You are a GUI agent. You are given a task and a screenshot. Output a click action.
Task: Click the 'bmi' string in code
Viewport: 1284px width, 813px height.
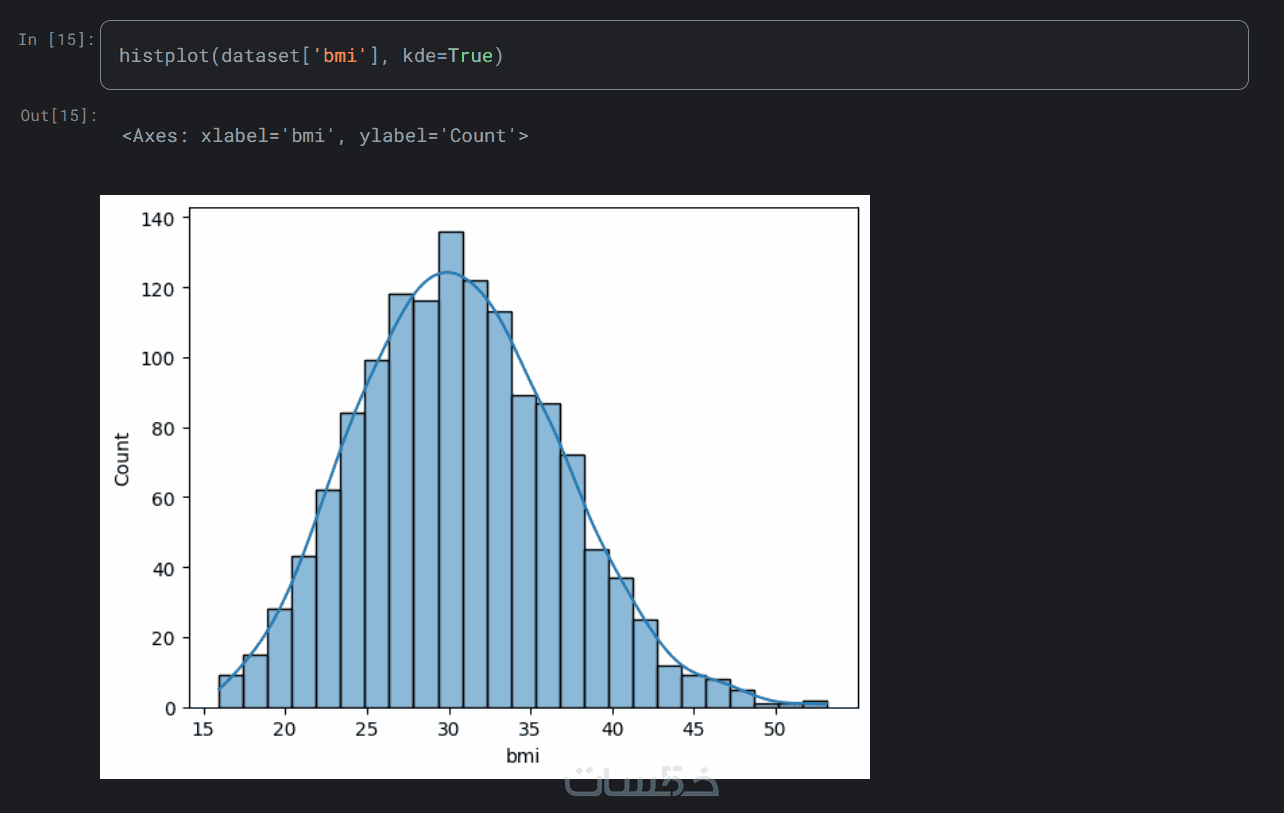pyautogui.click(x=342, y=56)
